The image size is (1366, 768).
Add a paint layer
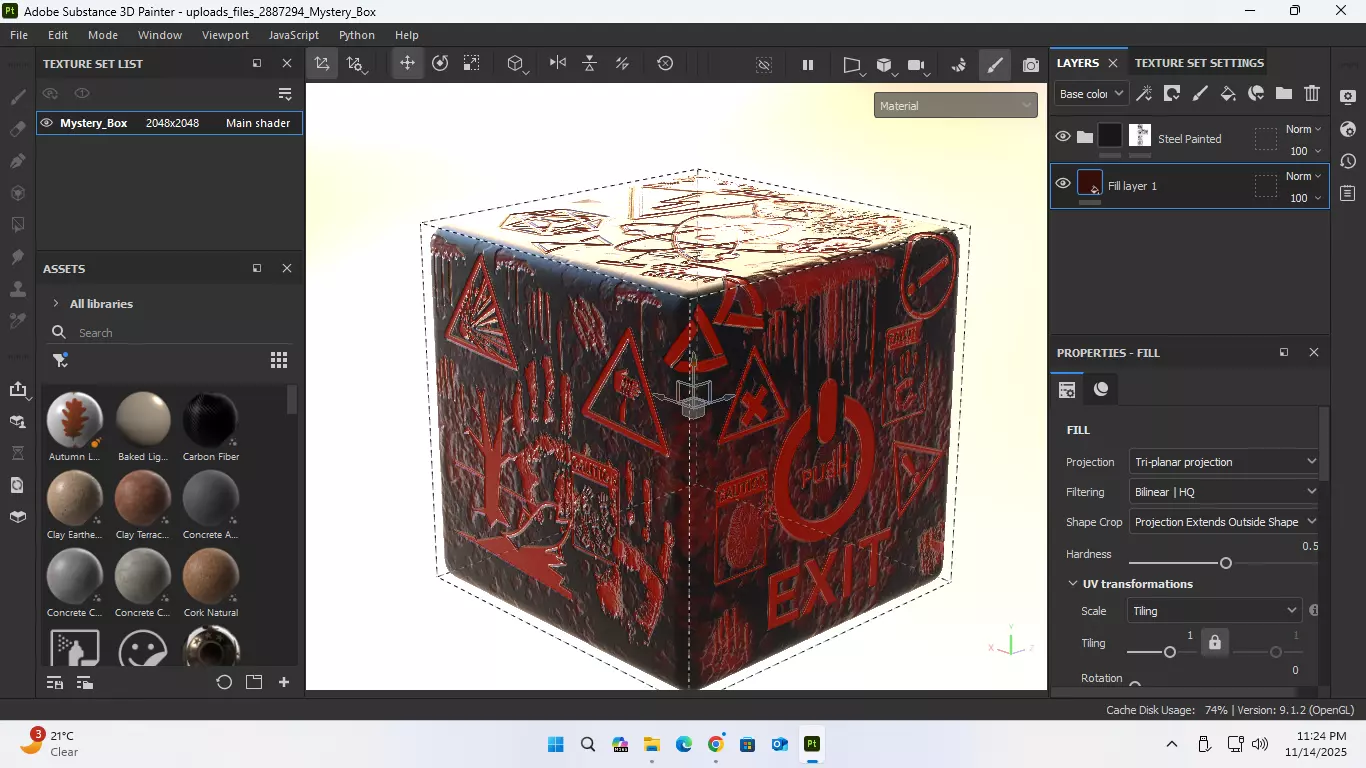[1200, 93]
